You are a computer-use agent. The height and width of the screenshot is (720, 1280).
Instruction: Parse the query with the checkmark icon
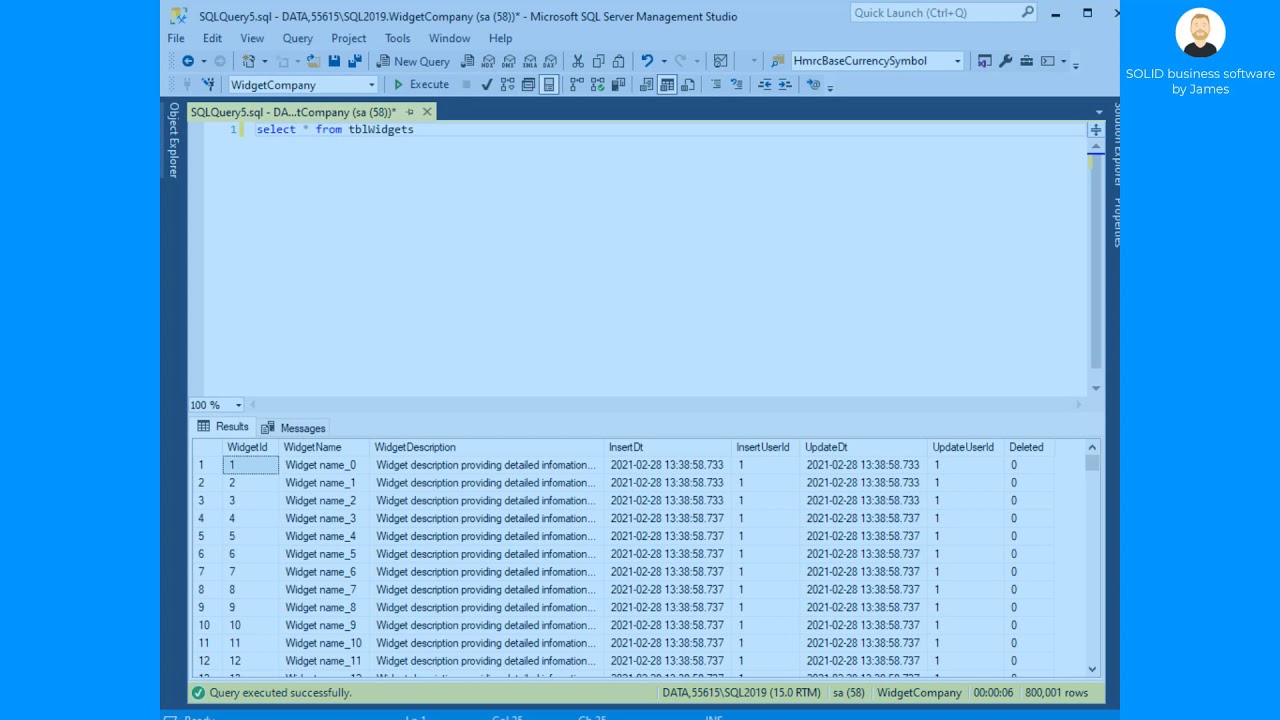pyautogui.click(x=487, y=85)
